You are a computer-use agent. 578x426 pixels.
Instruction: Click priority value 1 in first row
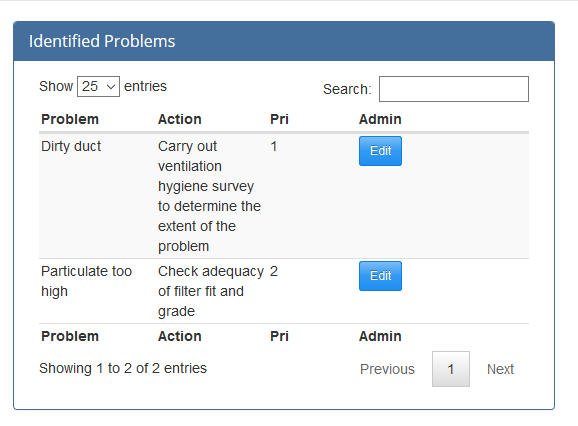(274, 146)
